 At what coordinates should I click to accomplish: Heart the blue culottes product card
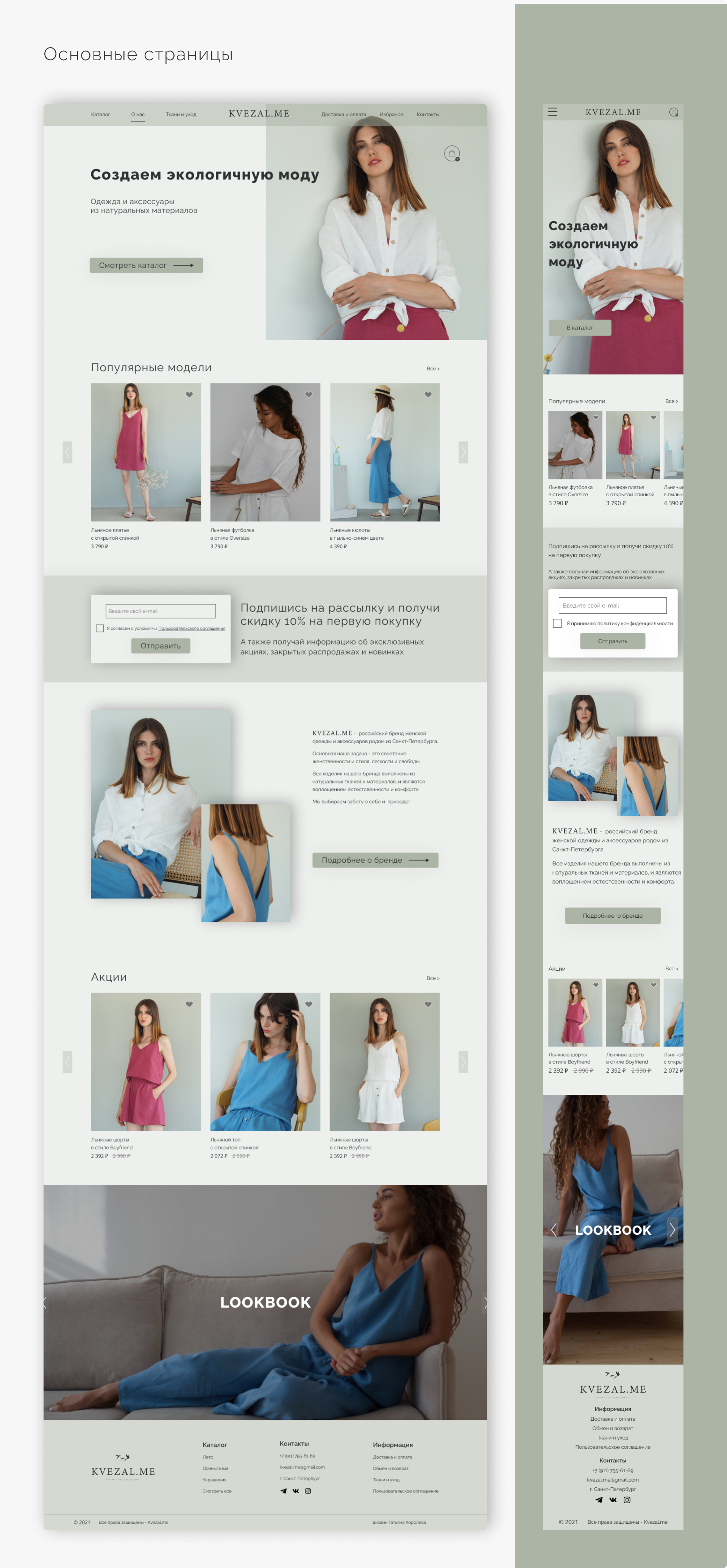pos(428,394)
